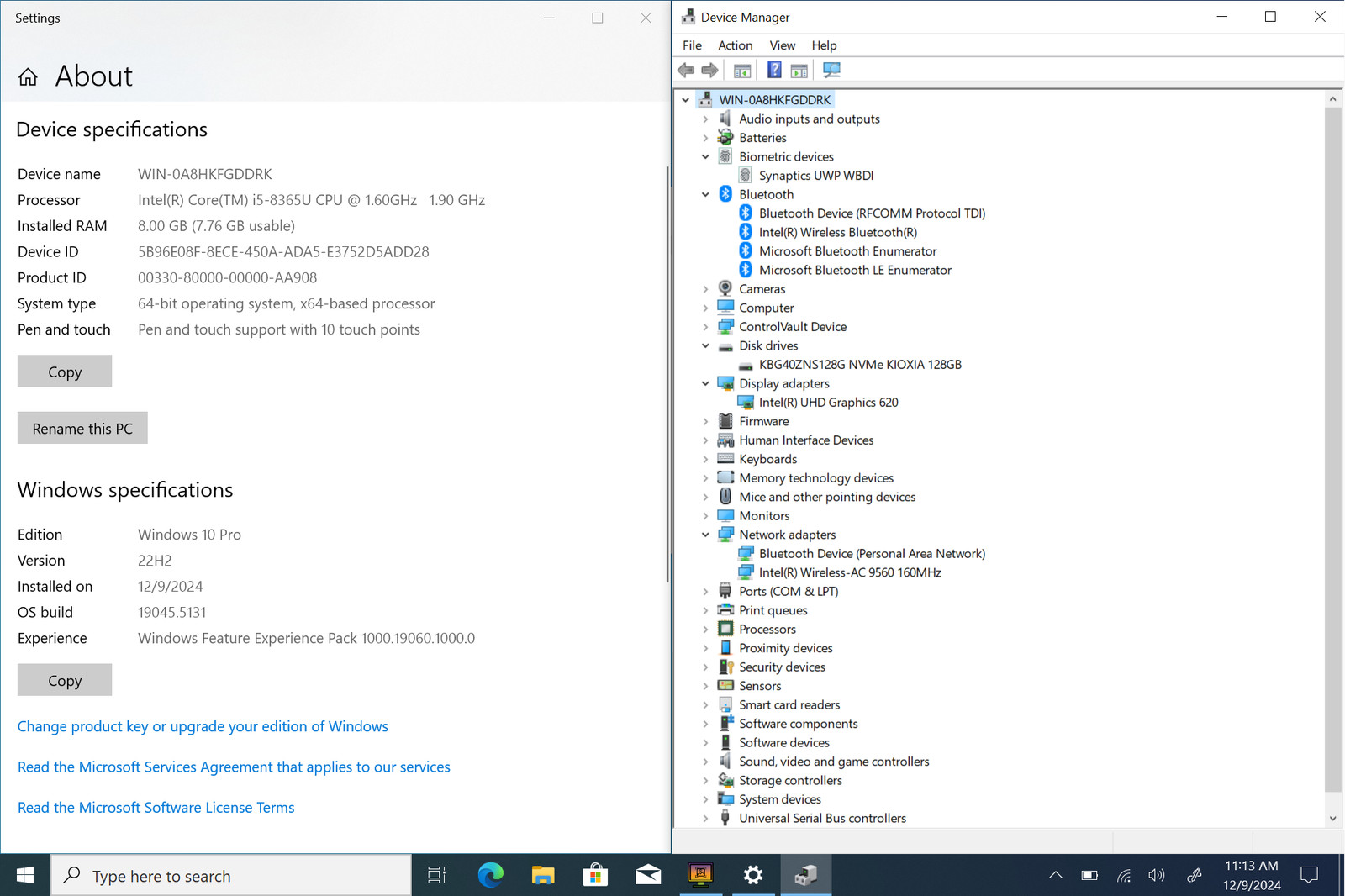Show hidden system tray icons

coord(1056,876)
